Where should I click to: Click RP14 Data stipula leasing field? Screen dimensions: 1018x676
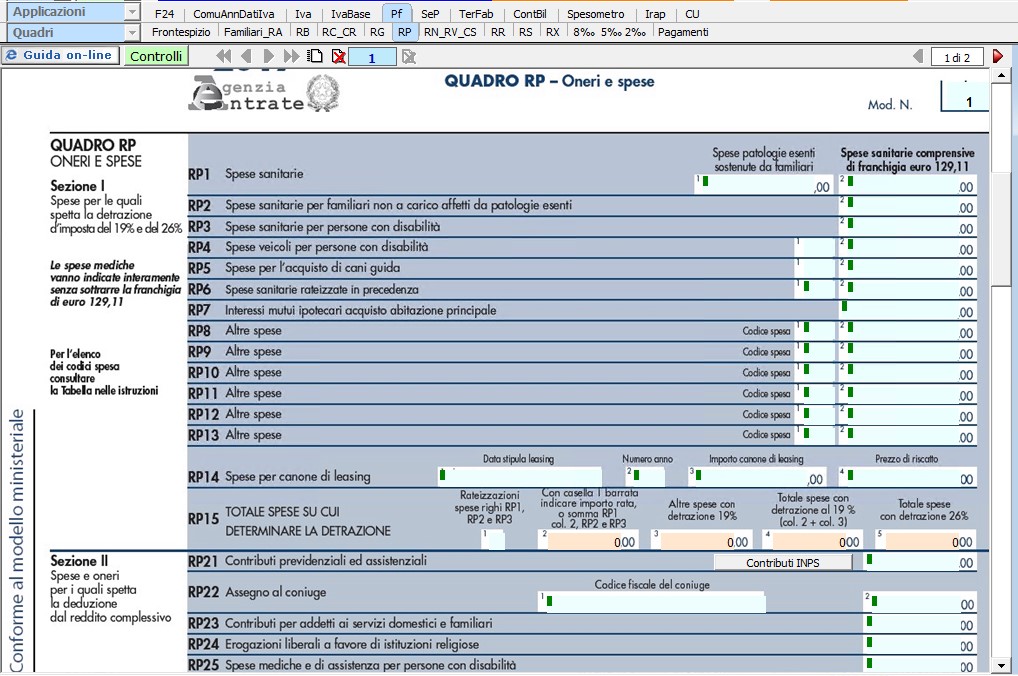coord(520,477)
